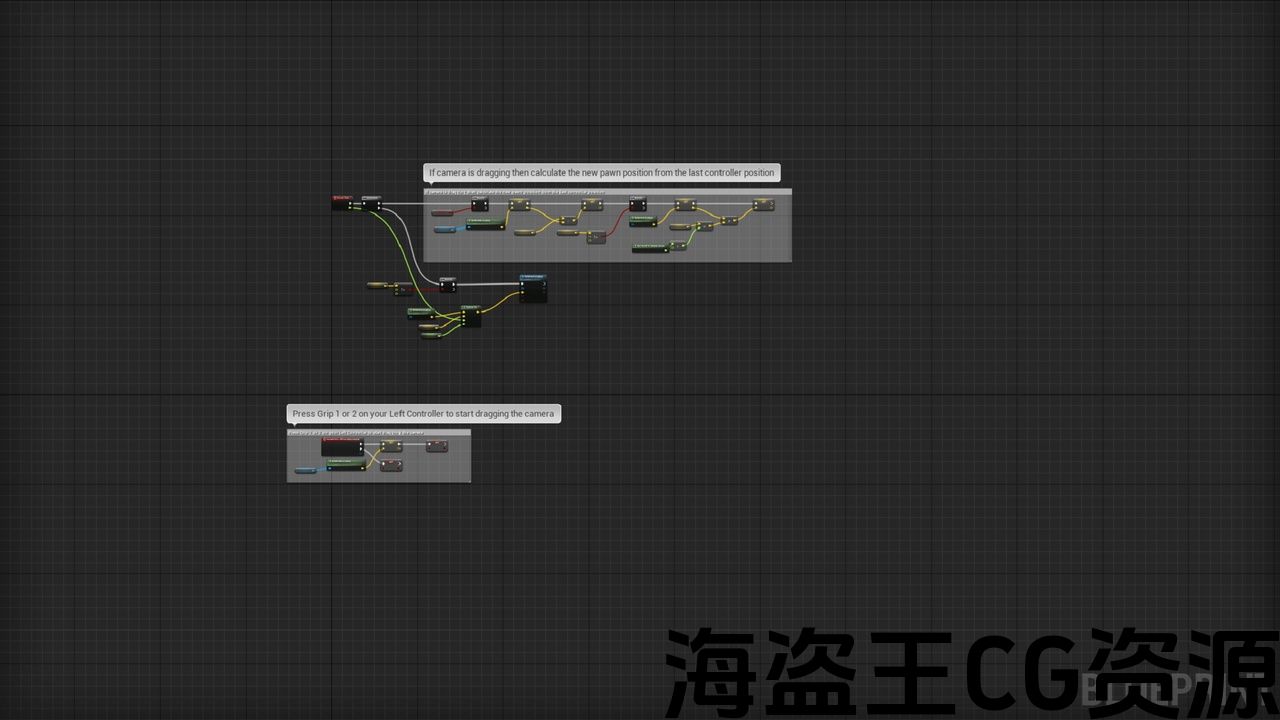Select the green function node in lower comment box
The height and width of the screenshot is (720, 1280).
(x=346, y=464)
